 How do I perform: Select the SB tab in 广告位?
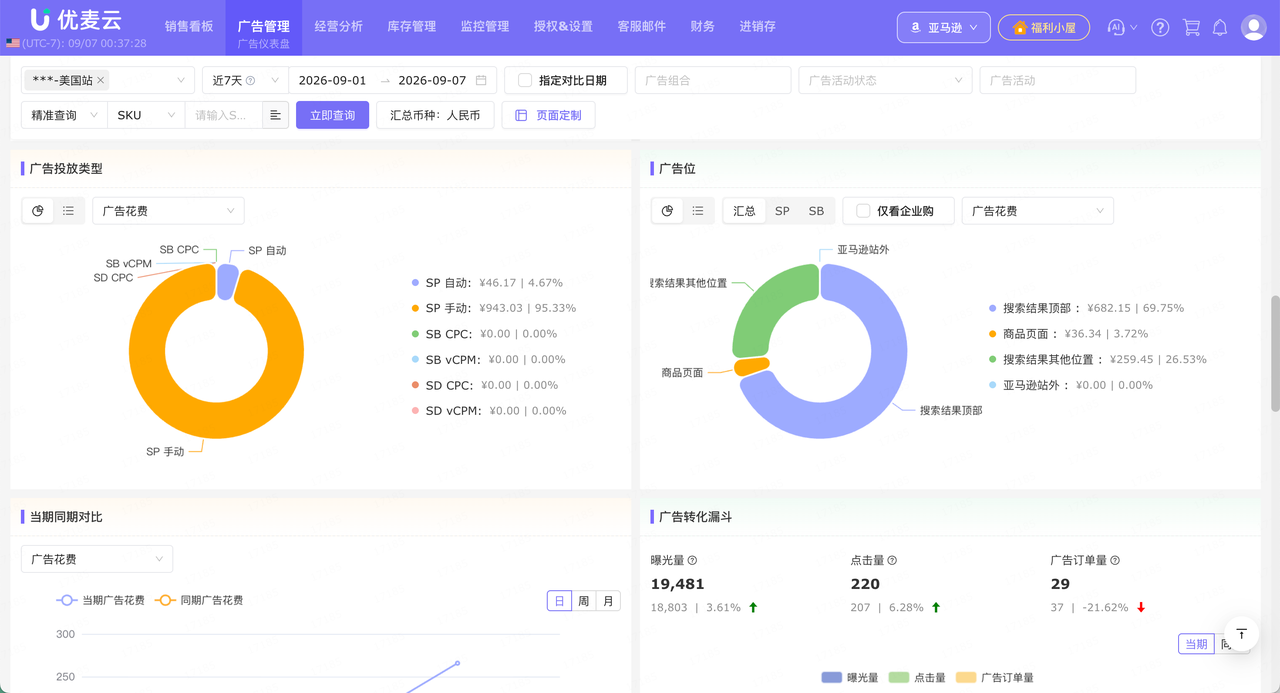[816, 211]
